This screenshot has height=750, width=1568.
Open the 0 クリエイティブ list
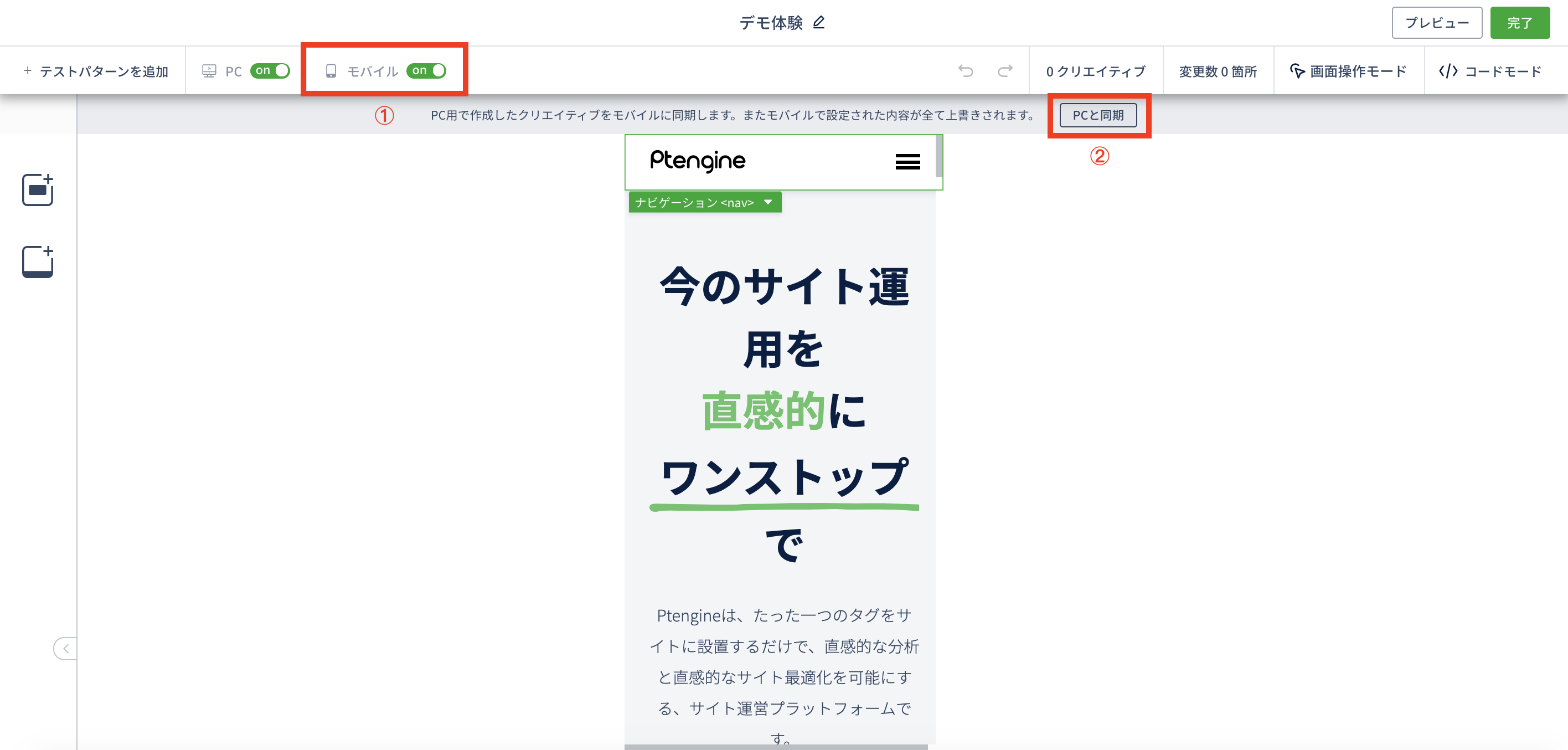tap(1096, 71)
